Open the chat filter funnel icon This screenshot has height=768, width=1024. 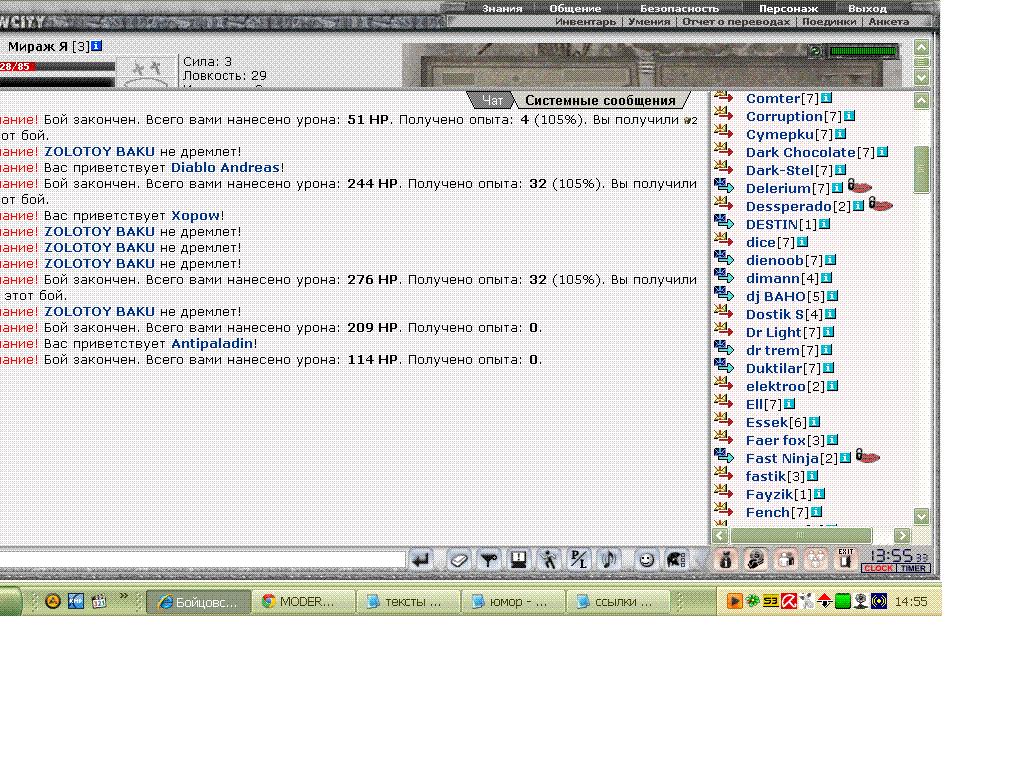tap(488, 560)
